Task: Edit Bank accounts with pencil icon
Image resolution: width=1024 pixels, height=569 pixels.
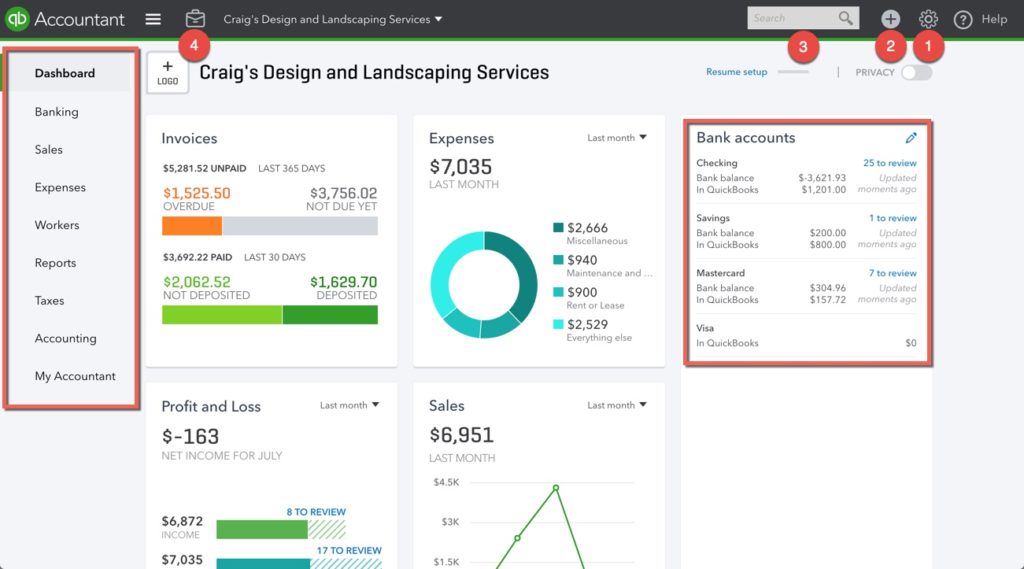Action: 910,138
